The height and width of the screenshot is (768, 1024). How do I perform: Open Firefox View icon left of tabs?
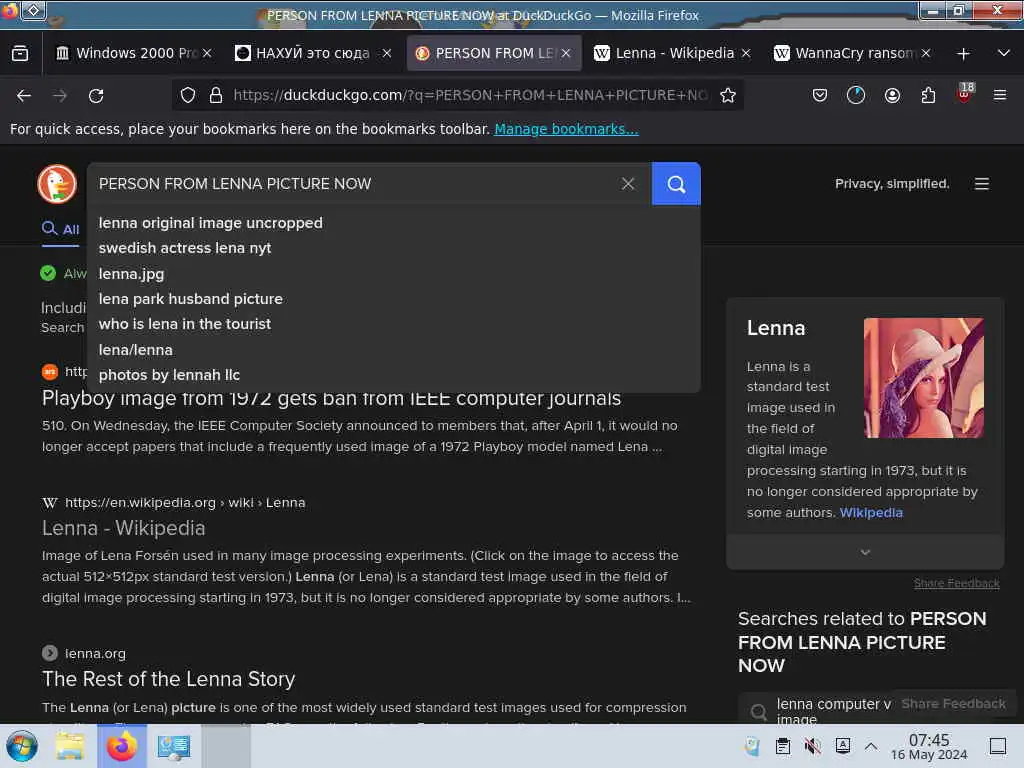coord(20,54)
